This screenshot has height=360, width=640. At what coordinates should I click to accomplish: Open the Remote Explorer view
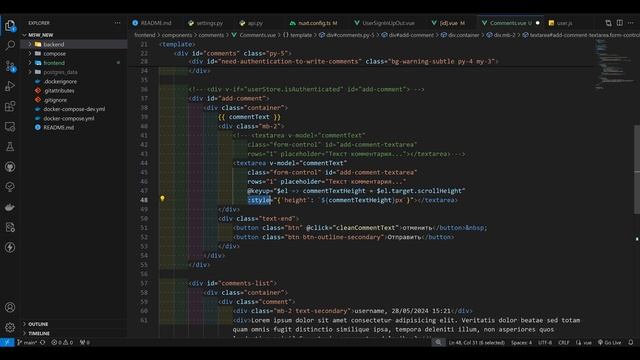(10, 127)
